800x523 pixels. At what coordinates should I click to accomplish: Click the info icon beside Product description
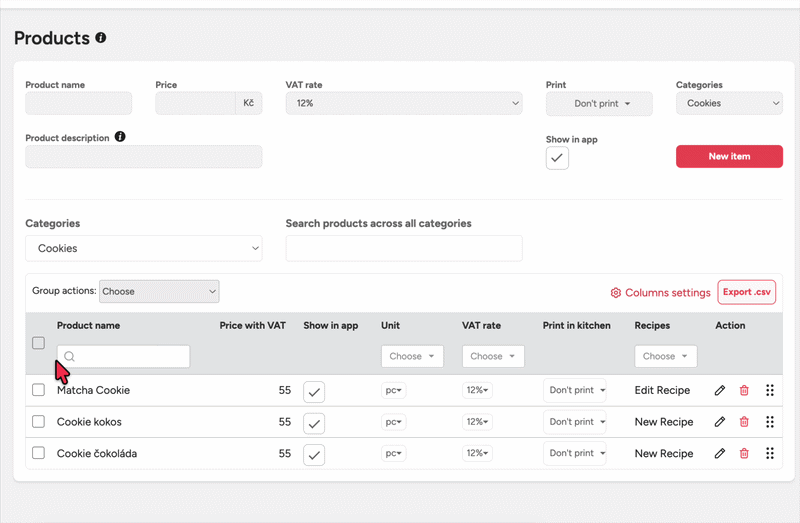tap(120, 137)
